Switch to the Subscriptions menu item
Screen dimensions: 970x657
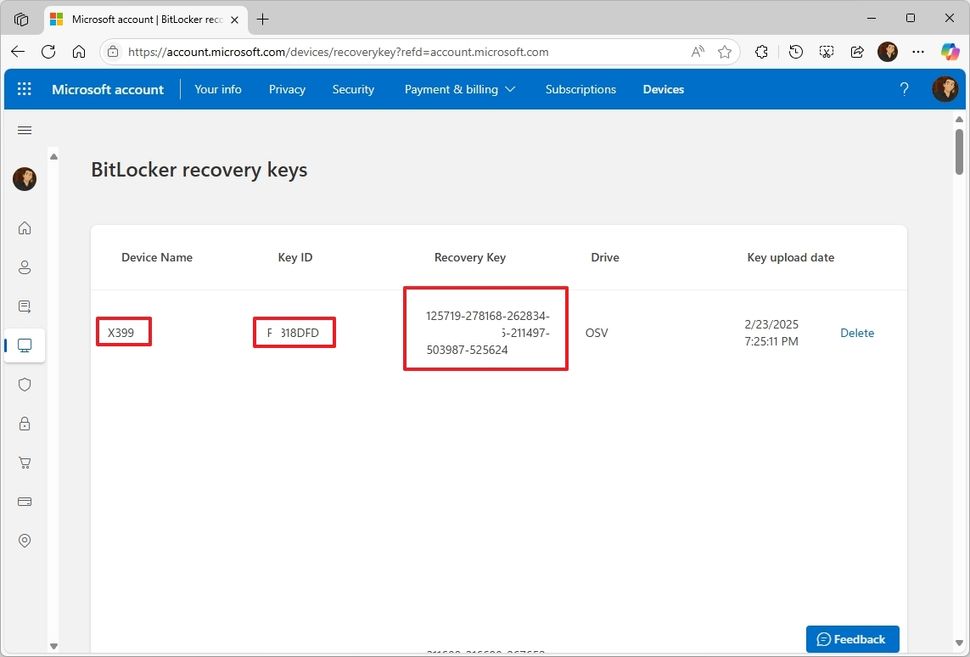[580, 89]
